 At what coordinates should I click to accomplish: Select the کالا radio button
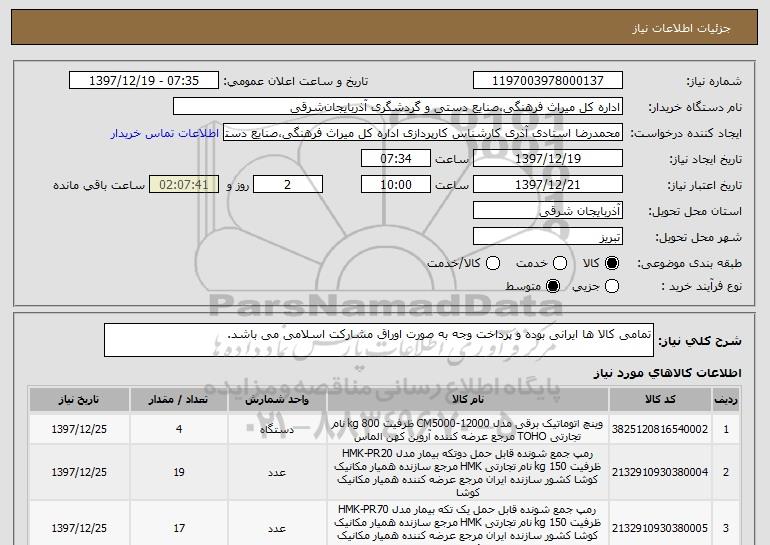(611, 263)
